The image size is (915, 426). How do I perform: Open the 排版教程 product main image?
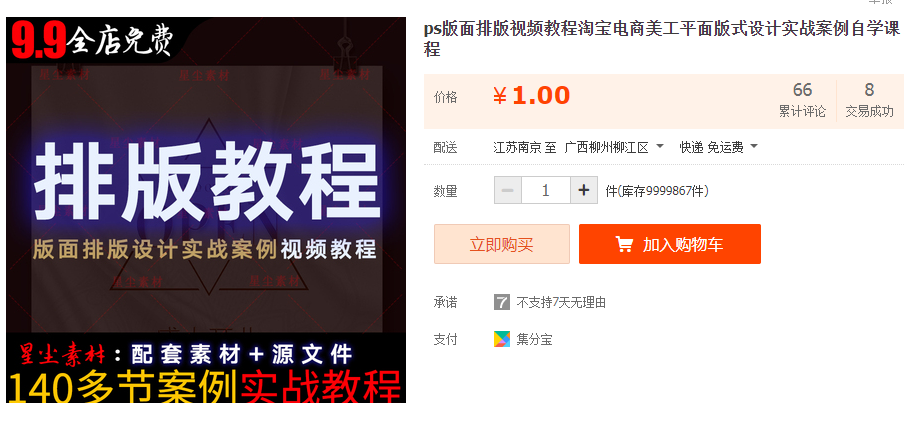coord(206,210)
